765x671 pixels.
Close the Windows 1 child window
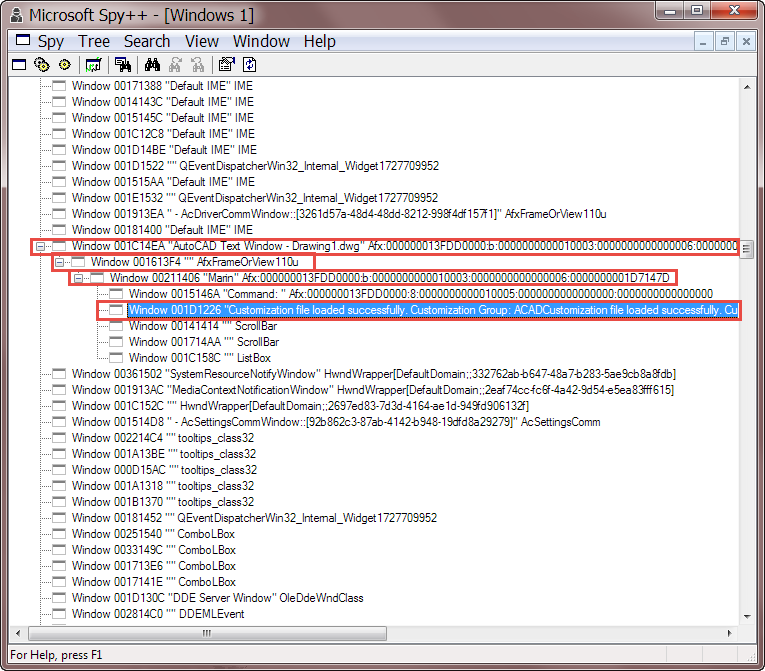(x=746, y=41)
